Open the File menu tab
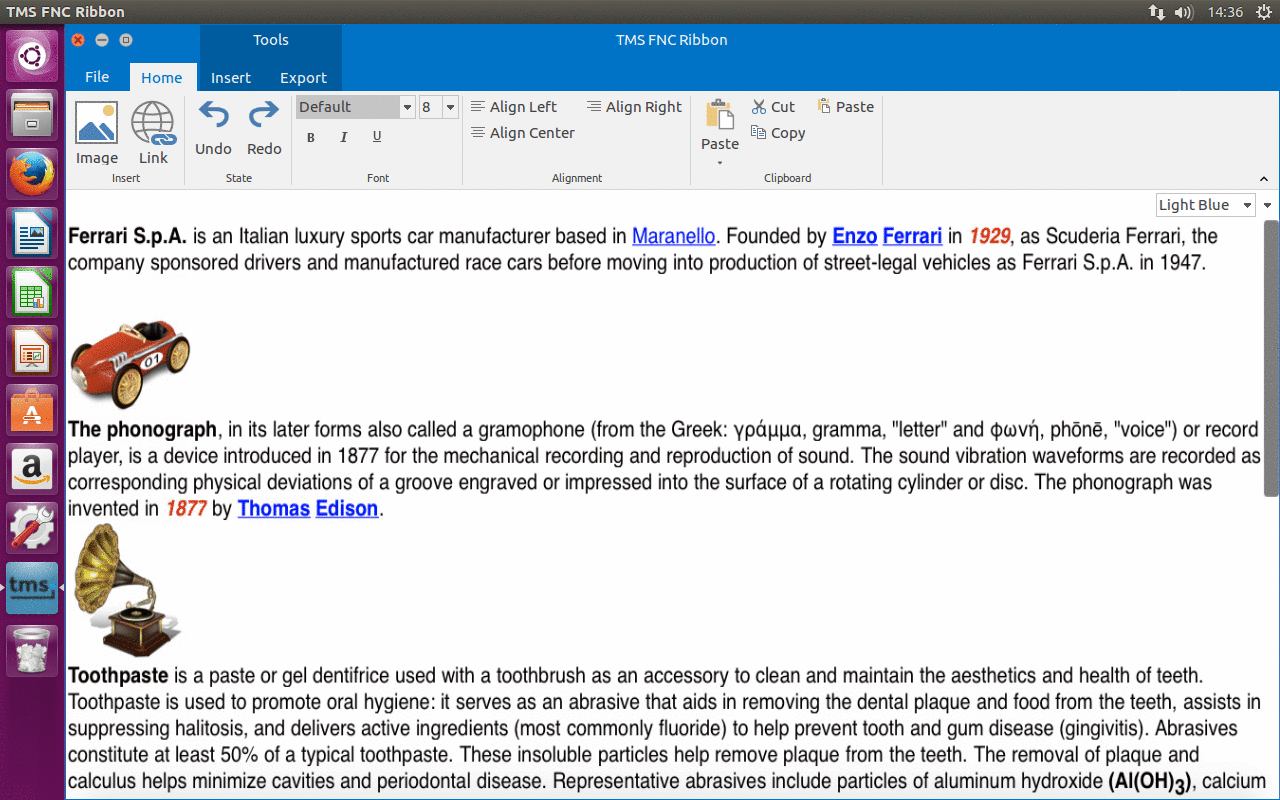Viewport: 1280px width, 800px height. click(97, 77)
